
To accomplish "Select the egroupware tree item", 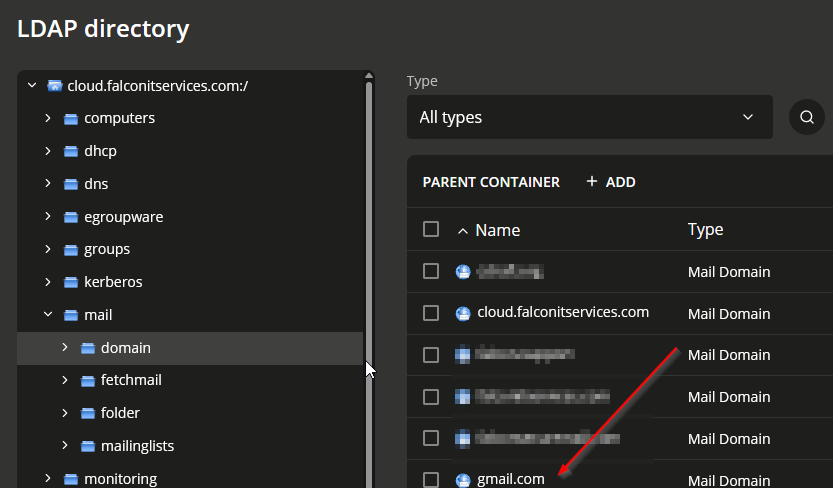I will coord(124,217).
